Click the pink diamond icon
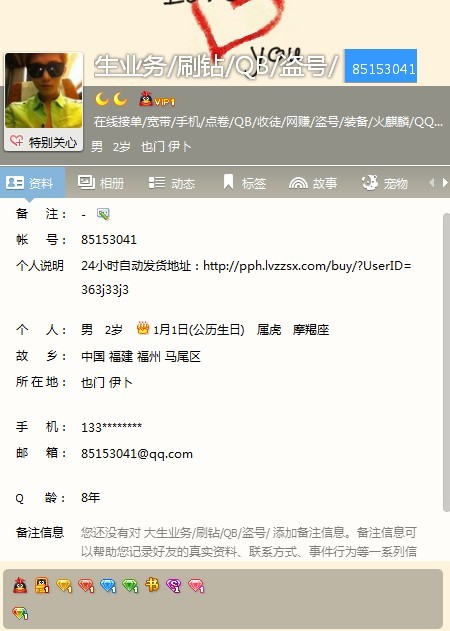Screen dimensions: 450x631 pos(196,586)
